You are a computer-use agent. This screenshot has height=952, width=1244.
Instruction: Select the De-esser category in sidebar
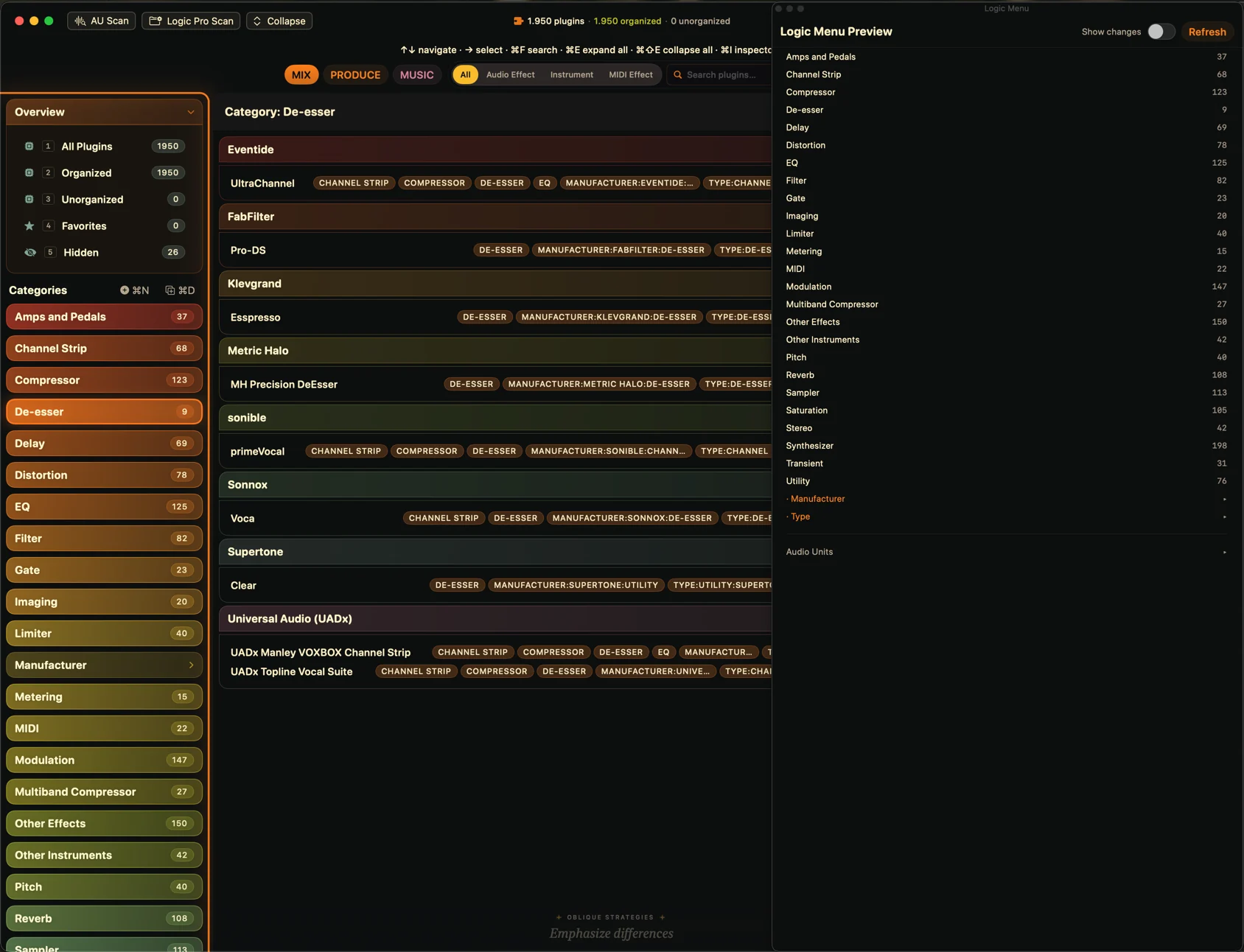click(x=104, y=412)
